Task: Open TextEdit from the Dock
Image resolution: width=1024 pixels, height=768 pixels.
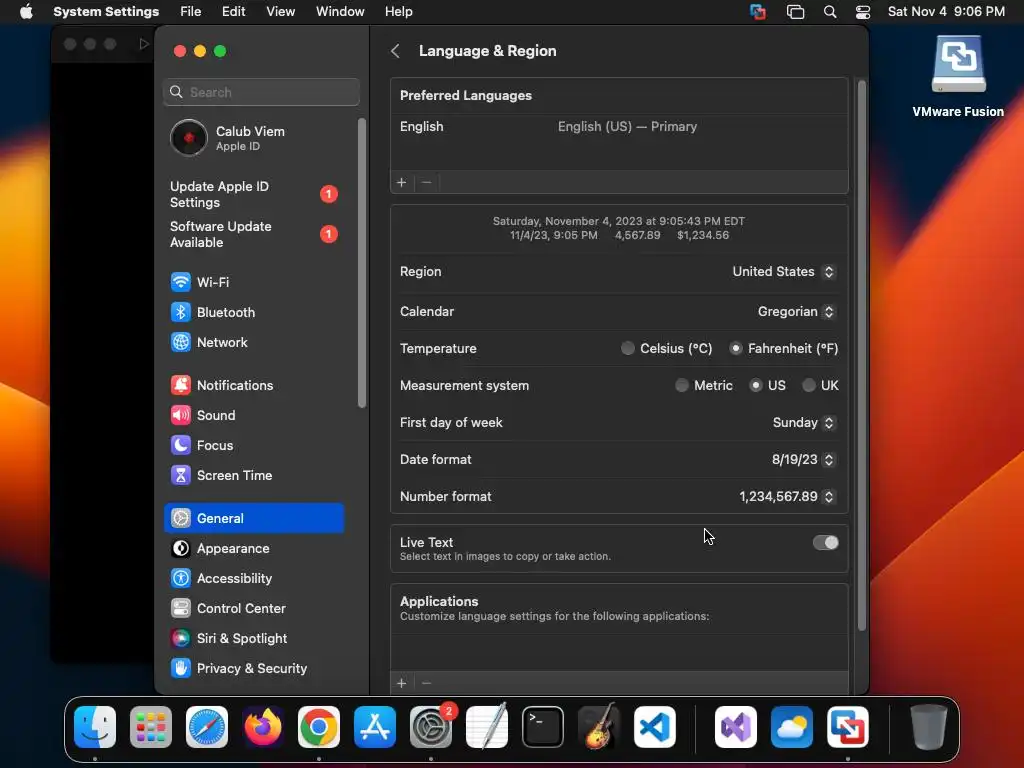Action: point(487,727)
